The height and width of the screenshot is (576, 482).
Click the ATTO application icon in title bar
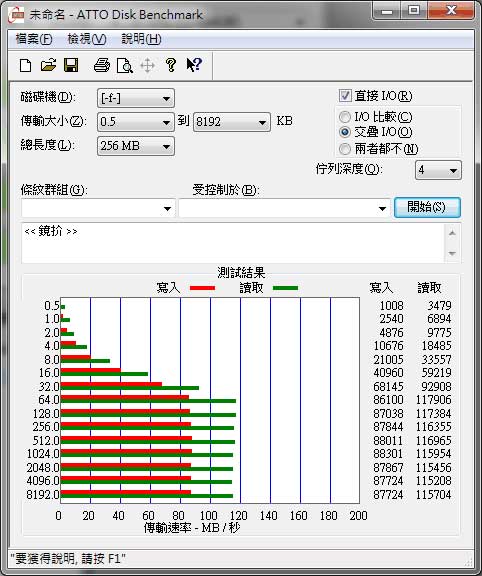(x=17, y=15)
